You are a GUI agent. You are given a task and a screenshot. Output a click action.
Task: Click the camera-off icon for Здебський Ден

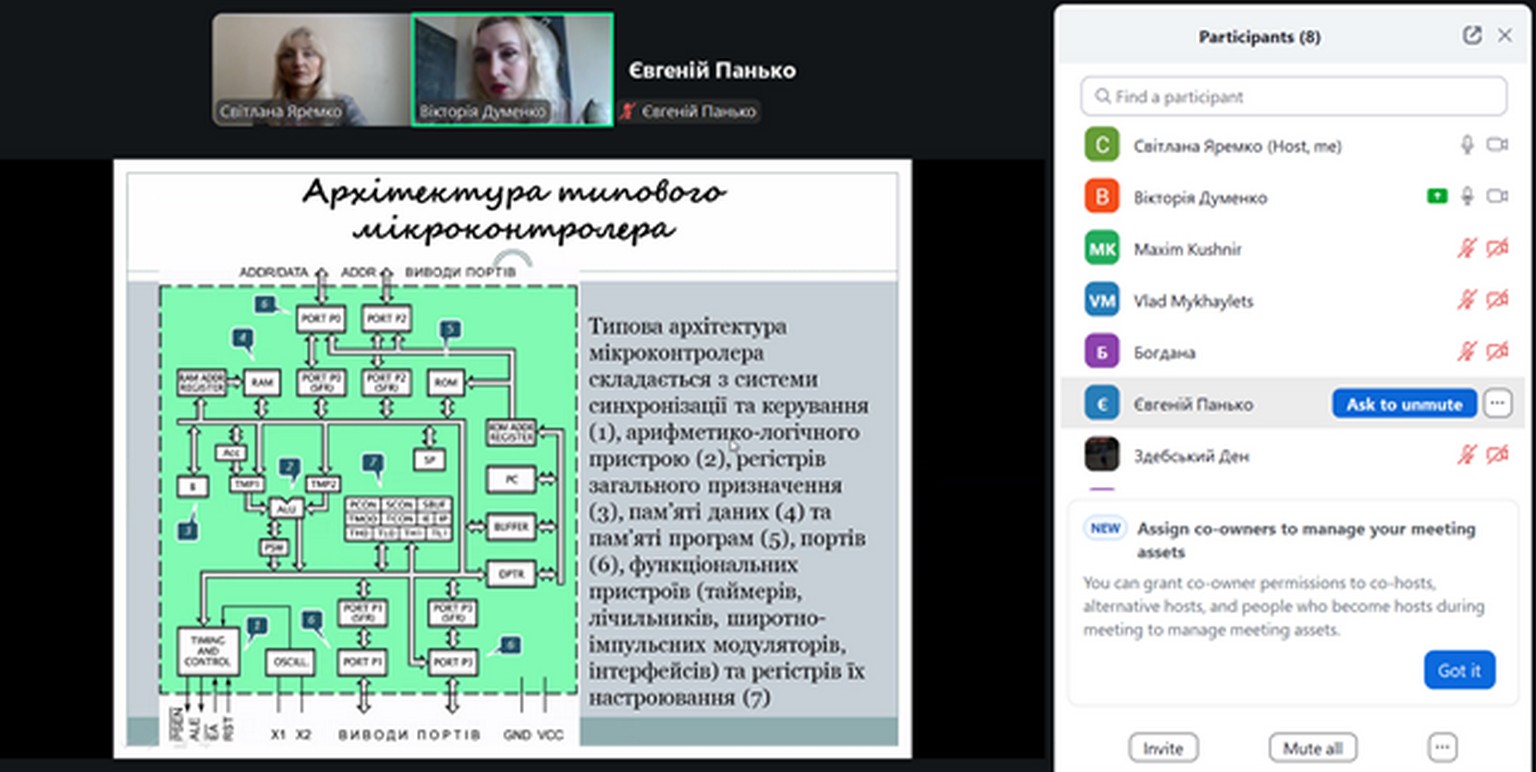[1497, 456]
